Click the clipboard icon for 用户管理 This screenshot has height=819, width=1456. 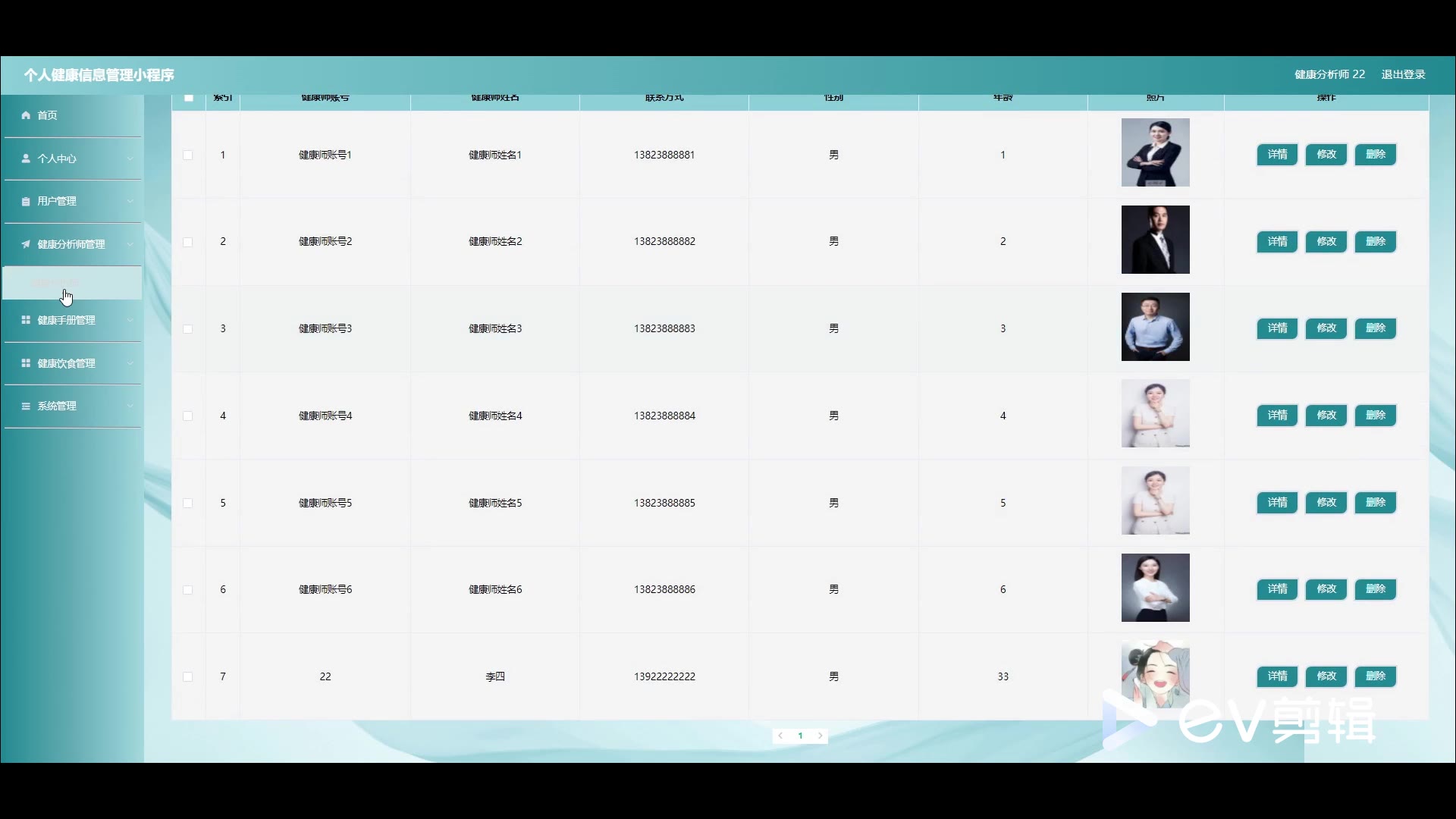(x=26, y=202)
